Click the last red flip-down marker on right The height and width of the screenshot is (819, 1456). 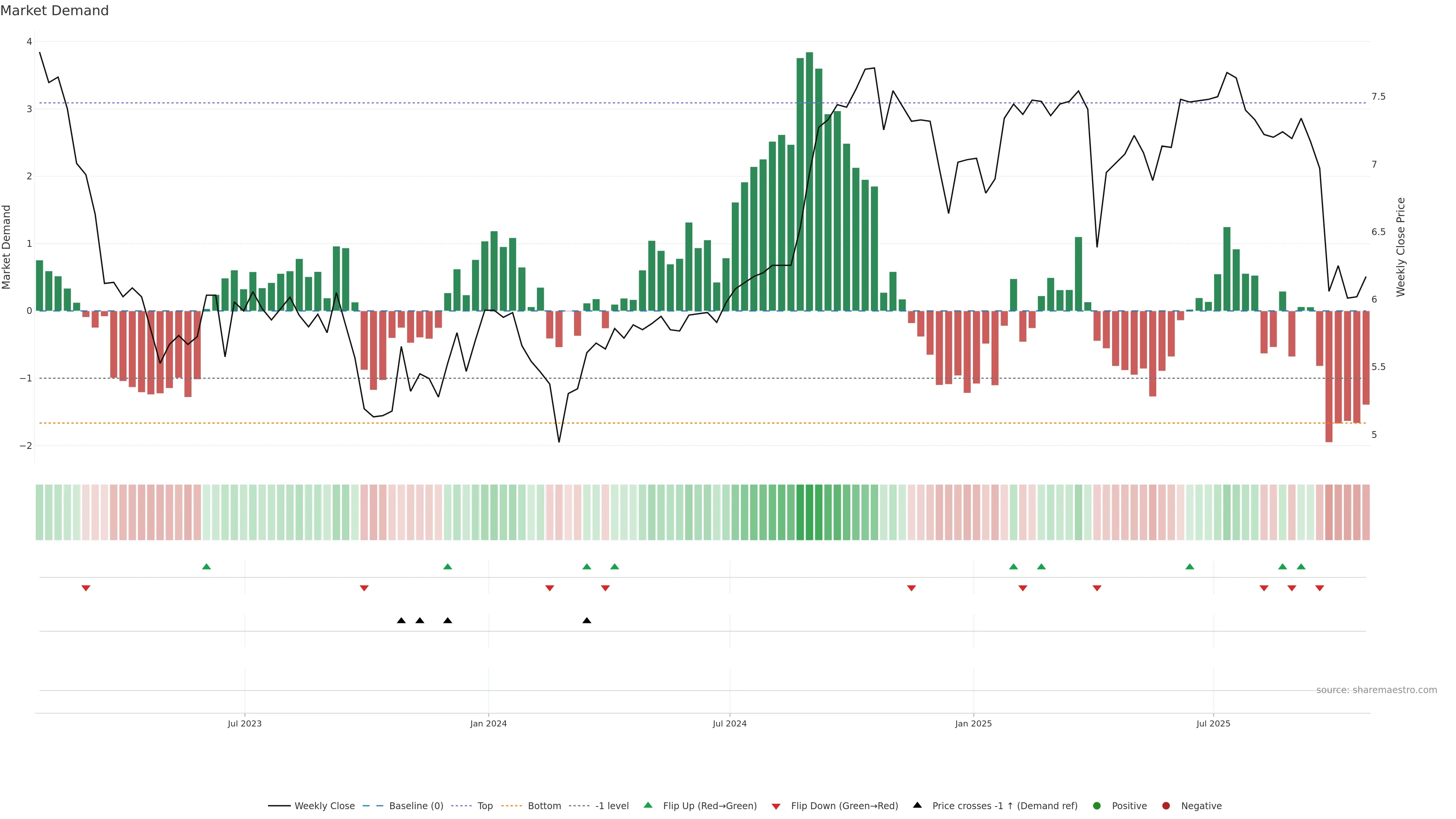[x=1320, y=588]
